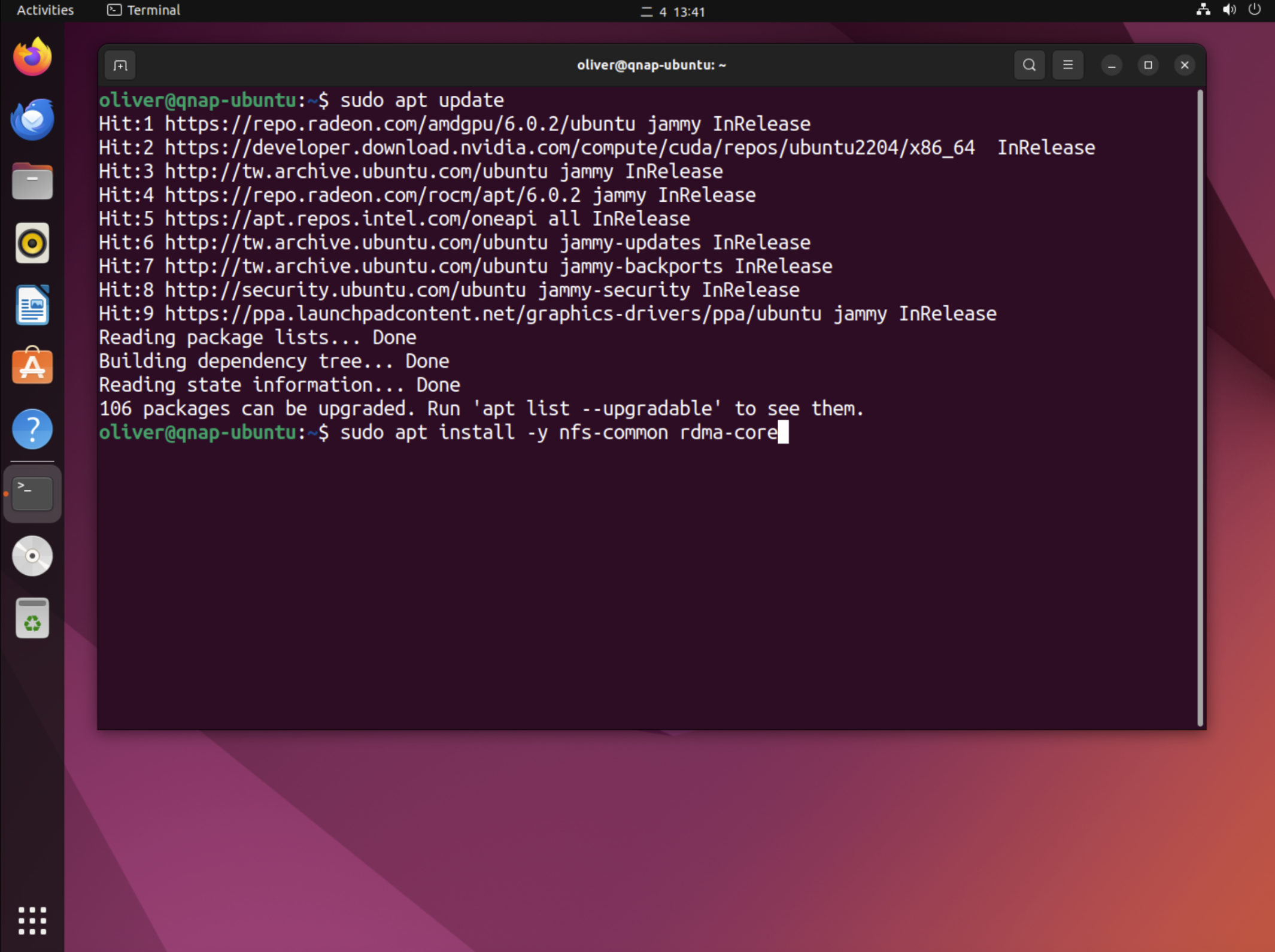Click the 'sudo apt install -y nfs-common rdma-core' command line

pos(558,432)
